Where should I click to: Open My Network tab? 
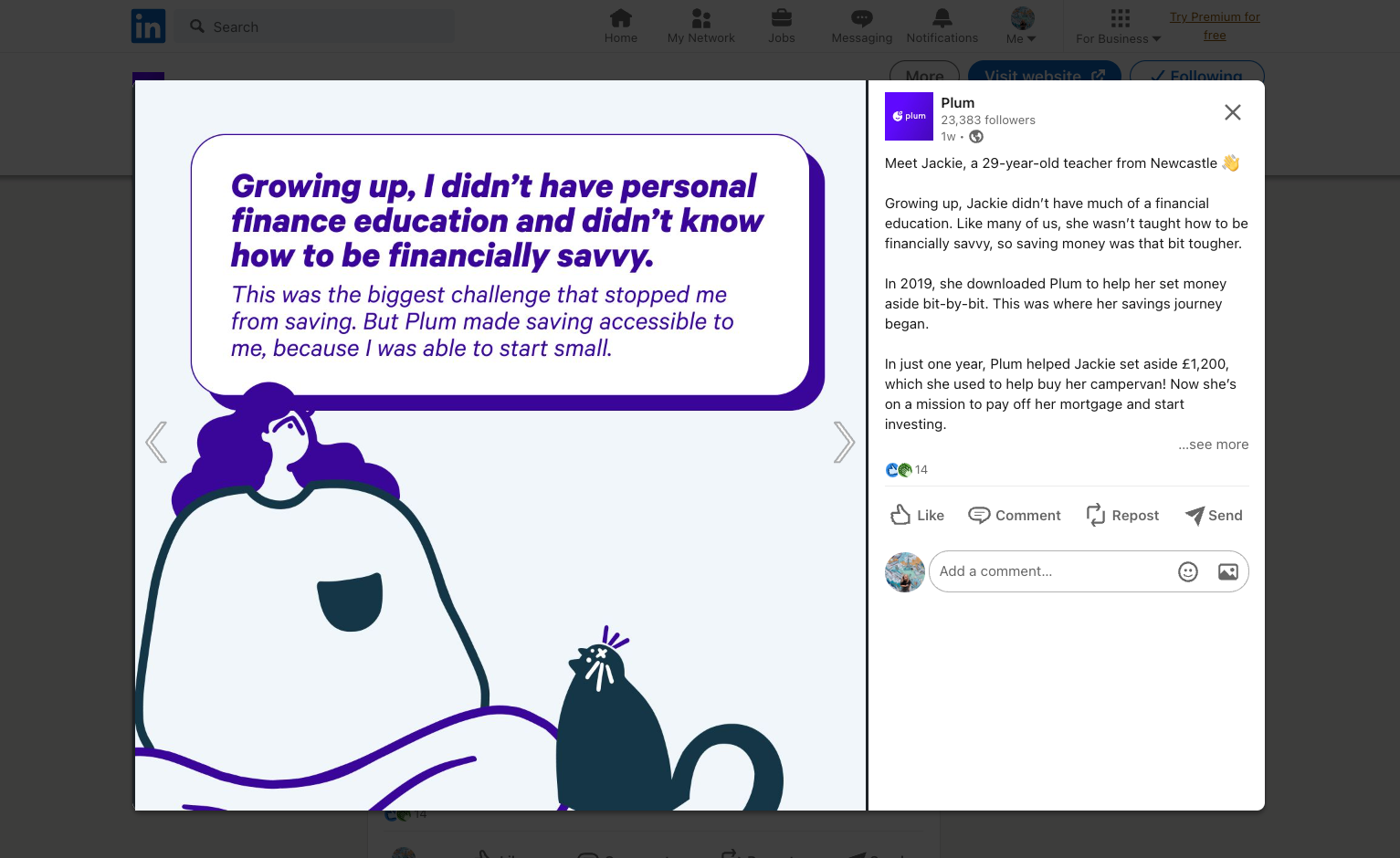701,26
